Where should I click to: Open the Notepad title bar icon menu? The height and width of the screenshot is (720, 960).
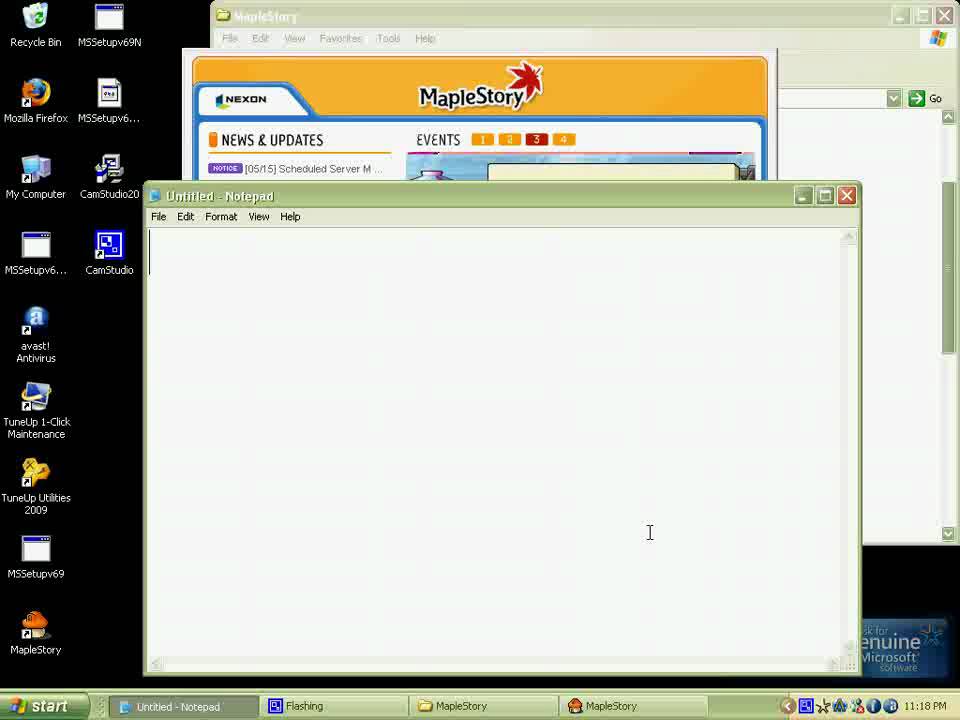click(x=155, y=196)
